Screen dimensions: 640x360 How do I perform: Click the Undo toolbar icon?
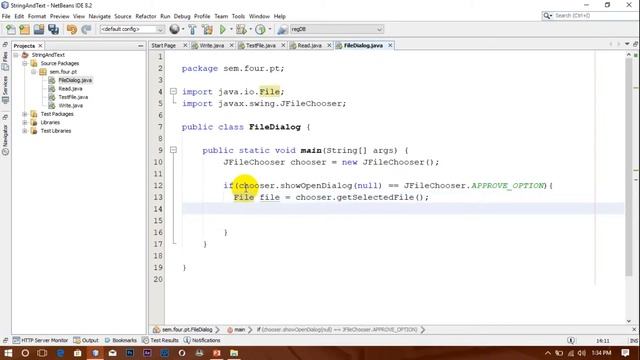[x=72, y=29]
